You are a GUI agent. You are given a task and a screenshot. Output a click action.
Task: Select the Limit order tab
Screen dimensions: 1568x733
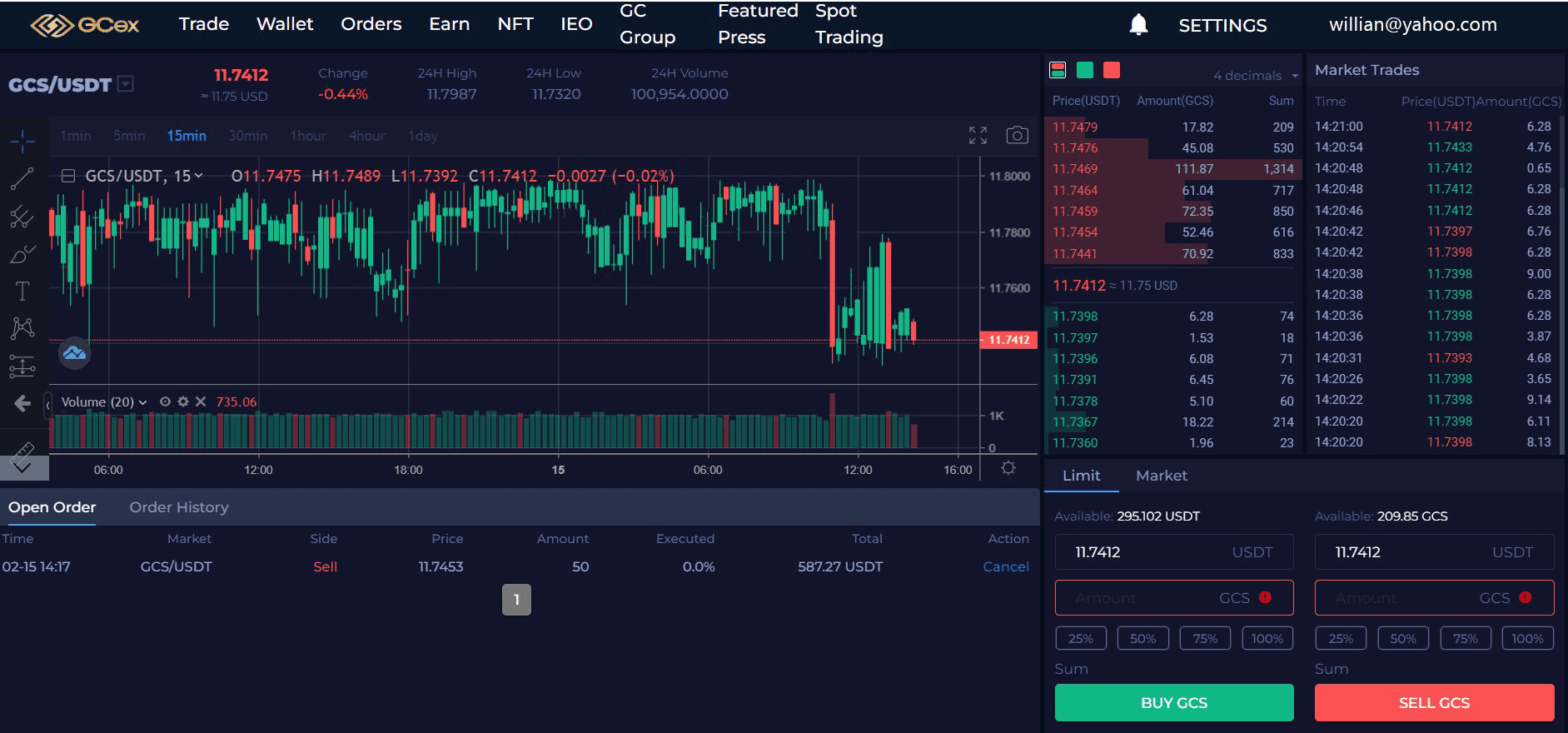[1081, 476]
